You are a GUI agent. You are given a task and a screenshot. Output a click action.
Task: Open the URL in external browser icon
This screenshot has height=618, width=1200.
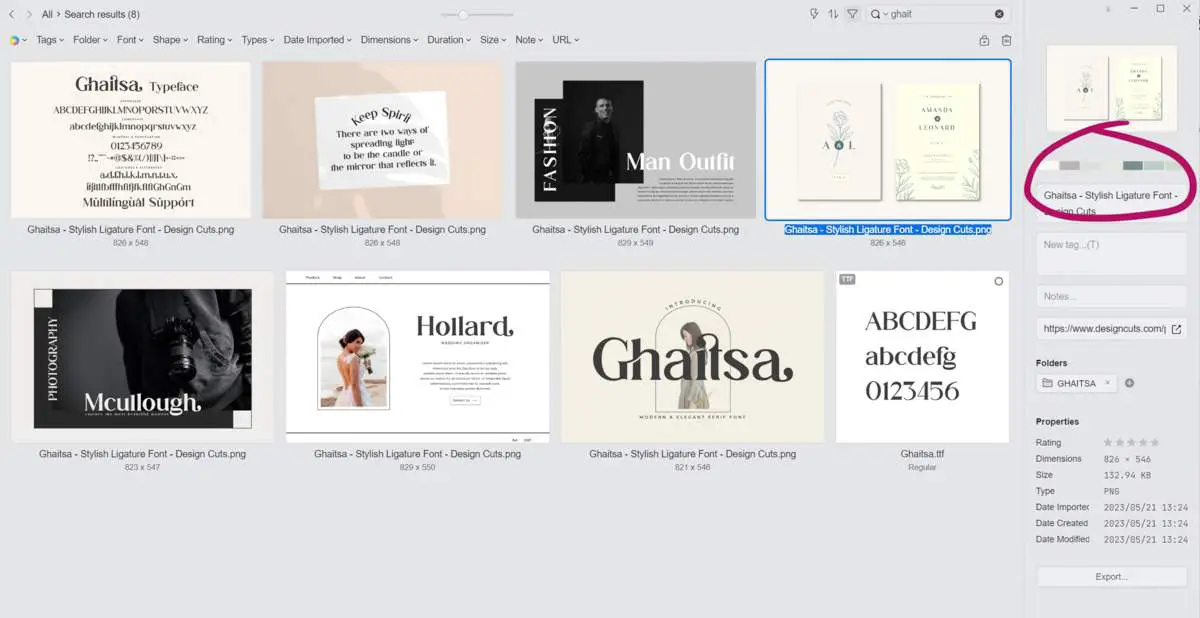(1176, 329)
